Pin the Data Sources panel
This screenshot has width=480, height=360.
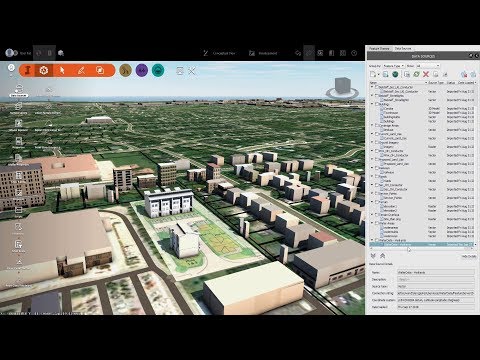click(471, 56)
